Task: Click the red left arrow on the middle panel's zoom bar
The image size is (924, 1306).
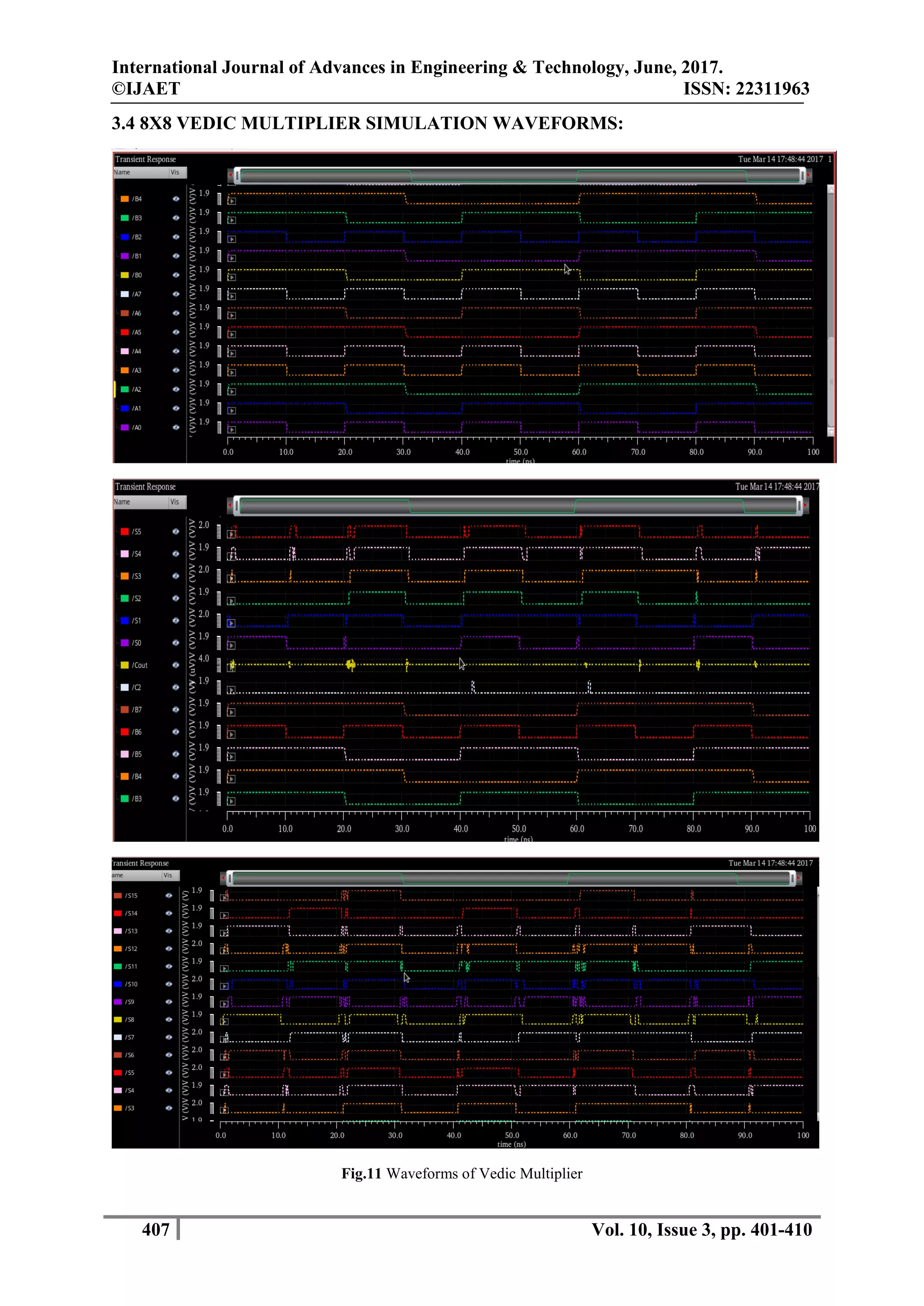Action: (x=230, y=505)
